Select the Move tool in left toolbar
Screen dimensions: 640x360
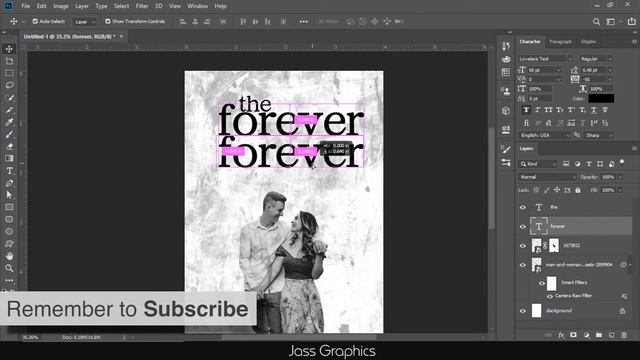[9, 49]
